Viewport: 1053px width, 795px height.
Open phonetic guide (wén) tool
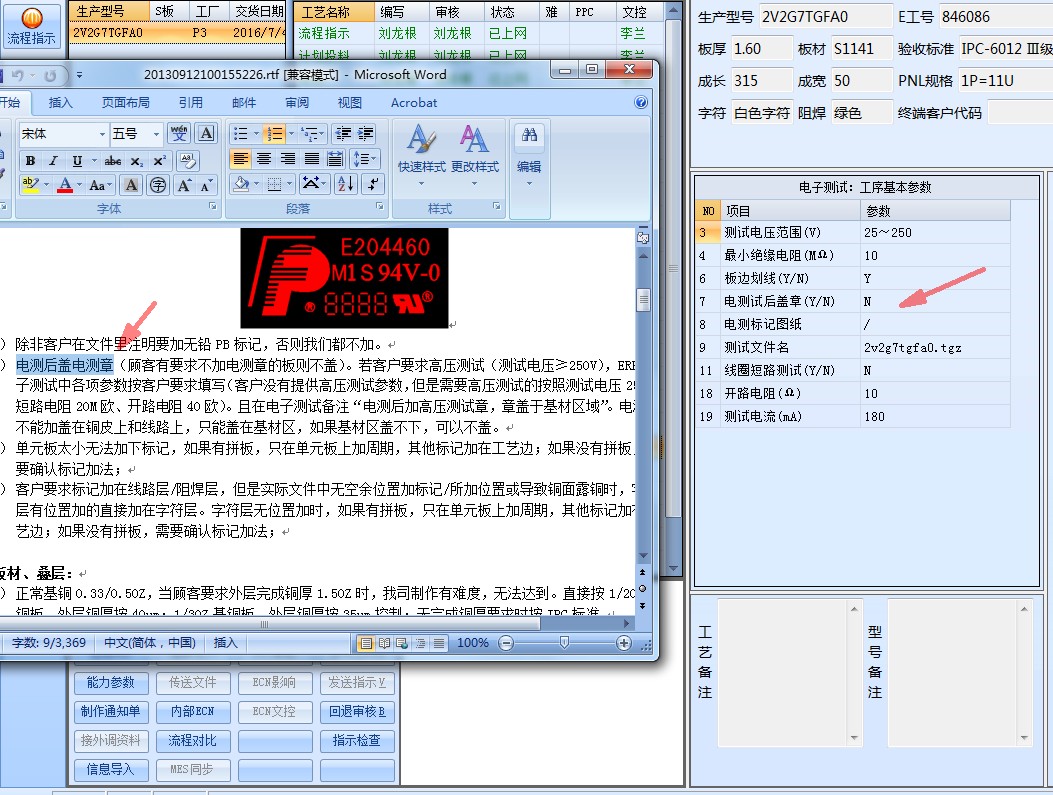(x=179, y=133)
